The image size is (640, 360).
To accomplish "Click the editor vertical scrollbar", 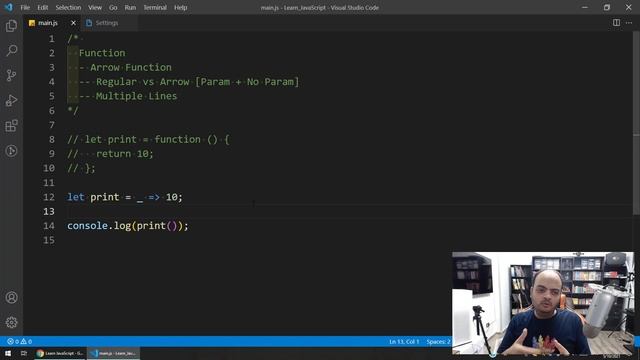I will (x=636, y=122).
